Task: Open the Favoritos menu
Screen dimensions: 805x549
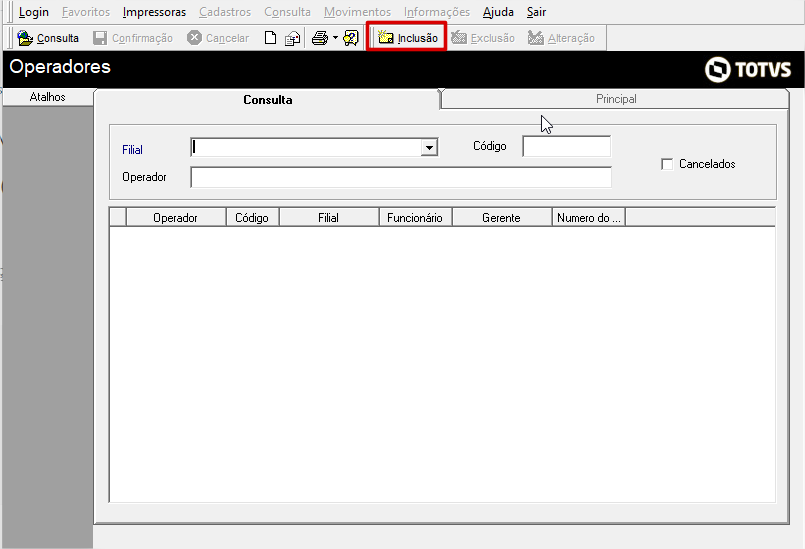Action: point(86,12)
